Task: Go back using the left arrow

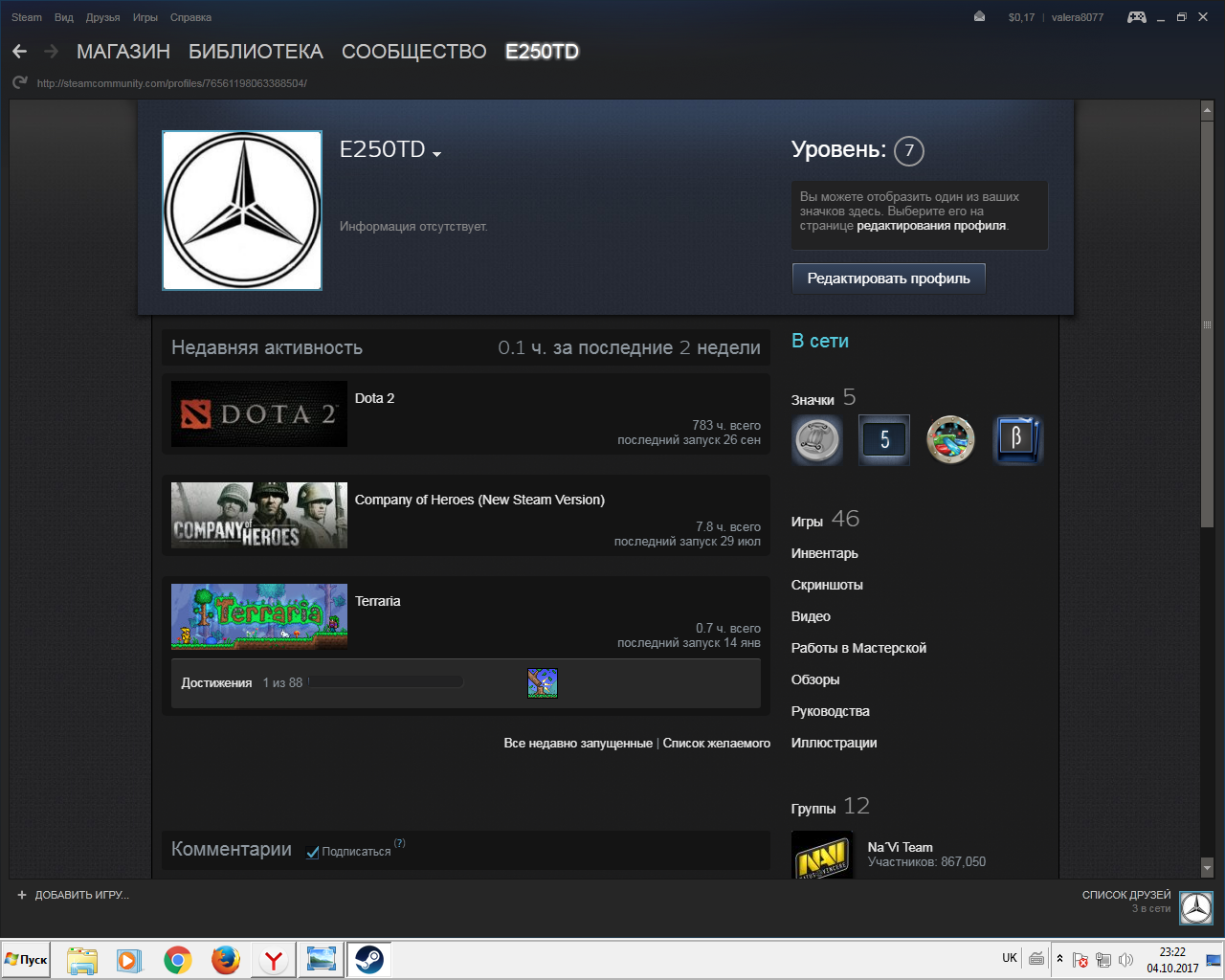Action: pyautogui.click(x=20, y=52)
